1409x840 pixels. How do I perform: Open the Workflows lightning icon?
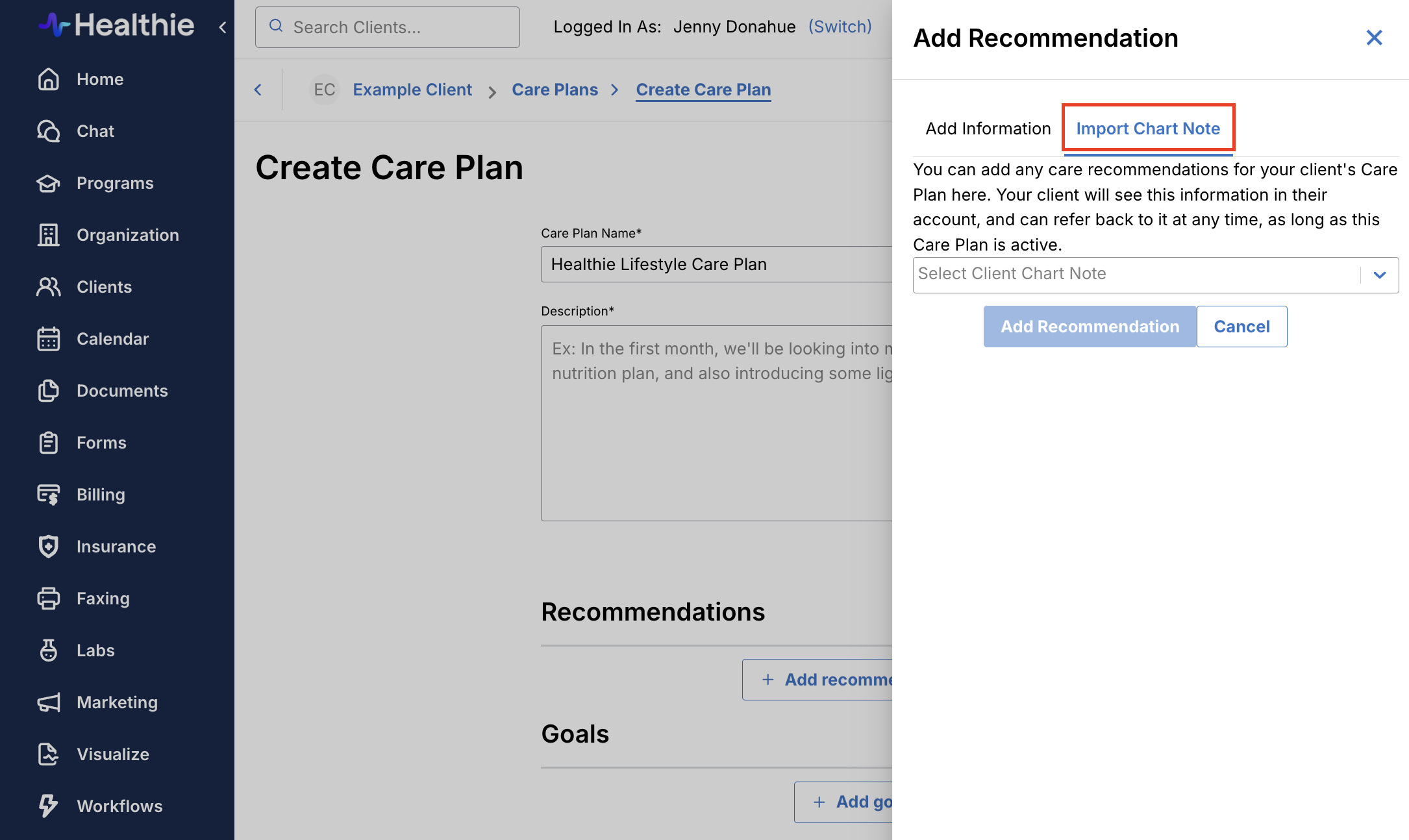pyautogui.click(x=49, y=806)
